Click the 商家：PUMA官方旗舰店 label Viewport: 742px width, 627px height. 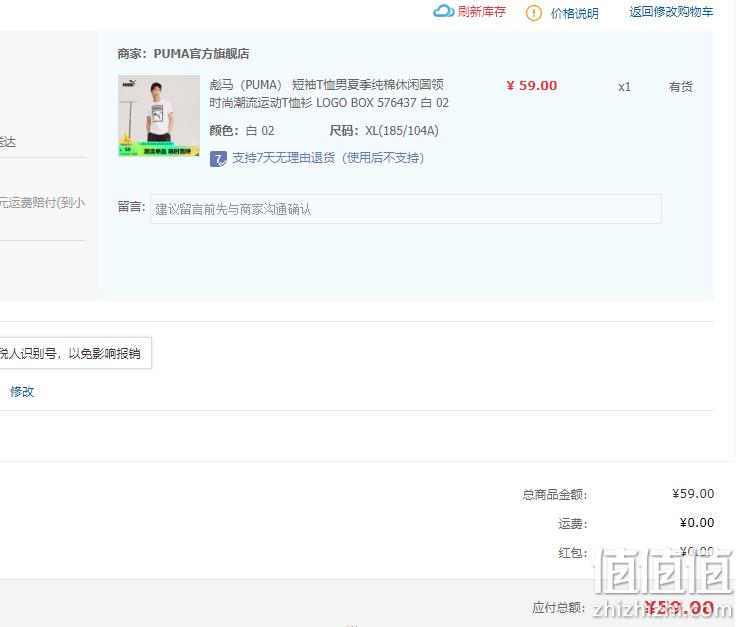pos(183,54)
